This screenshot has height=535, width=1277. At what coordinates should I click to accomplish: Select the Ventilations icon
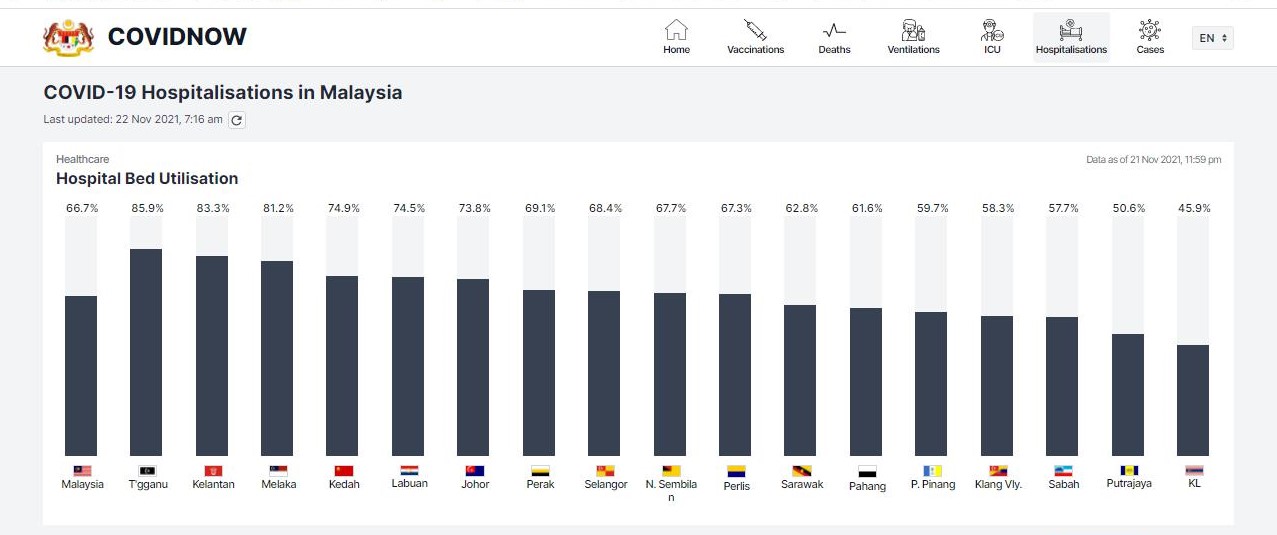click(x=913, y=30)
